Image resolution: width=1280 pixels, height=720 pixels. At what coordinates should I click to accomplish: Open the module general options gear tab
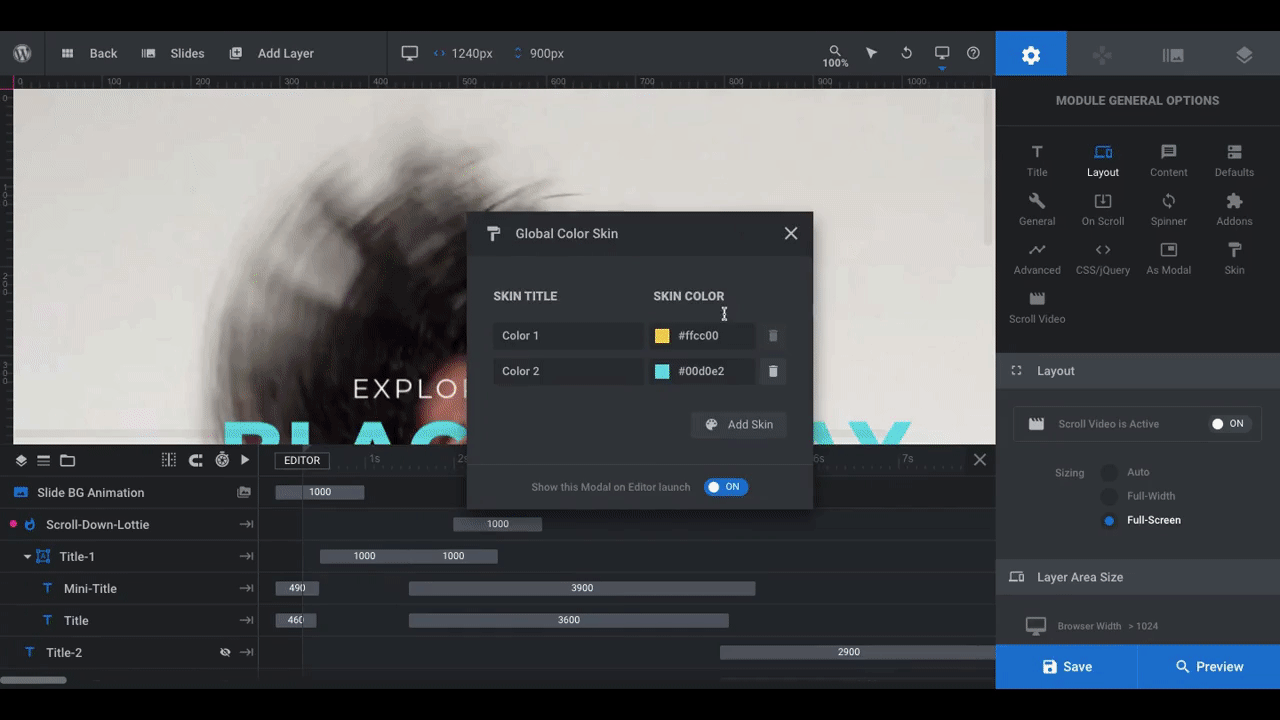pos(1031,54)
